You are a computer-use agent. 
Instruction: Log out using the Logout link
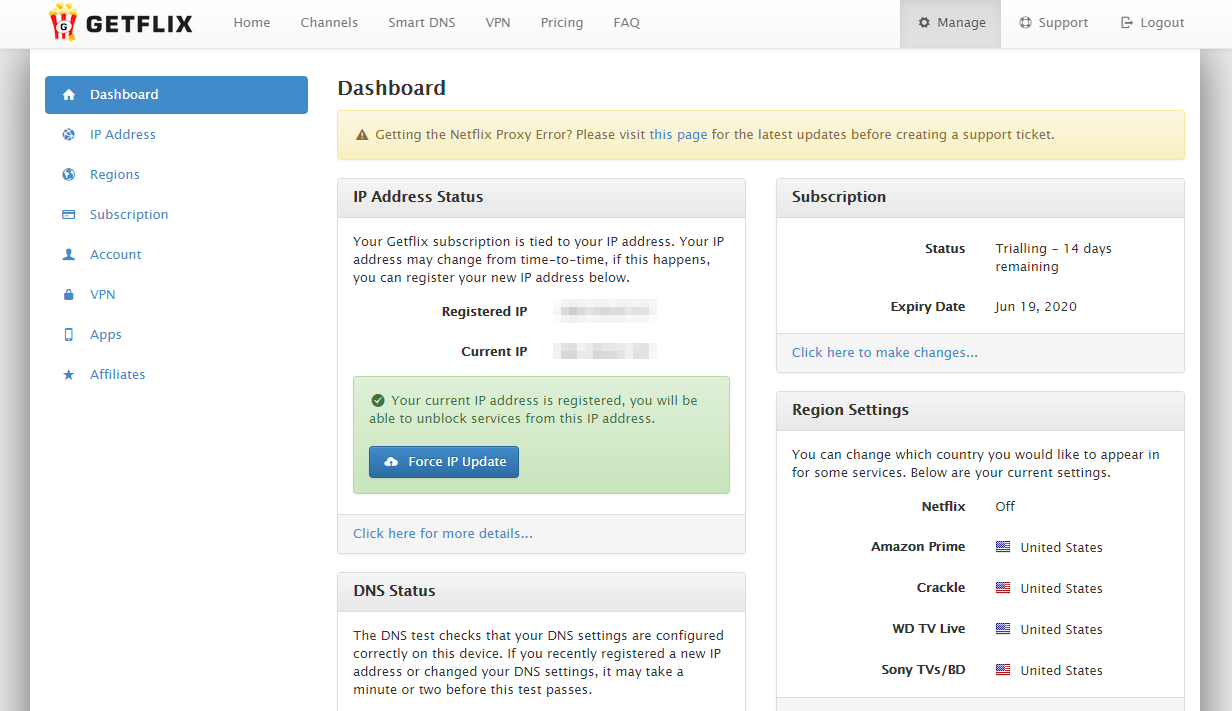tap(1152, 23)
